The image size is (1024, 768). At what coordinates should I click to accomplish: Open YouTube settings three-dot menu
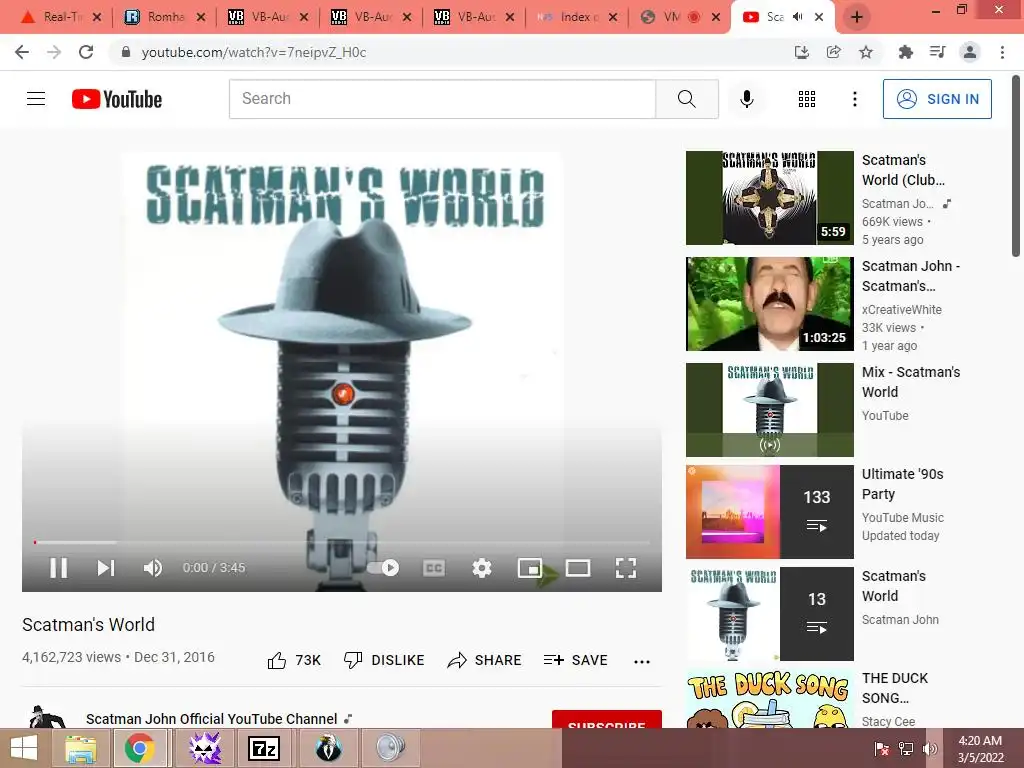point(855,99)
